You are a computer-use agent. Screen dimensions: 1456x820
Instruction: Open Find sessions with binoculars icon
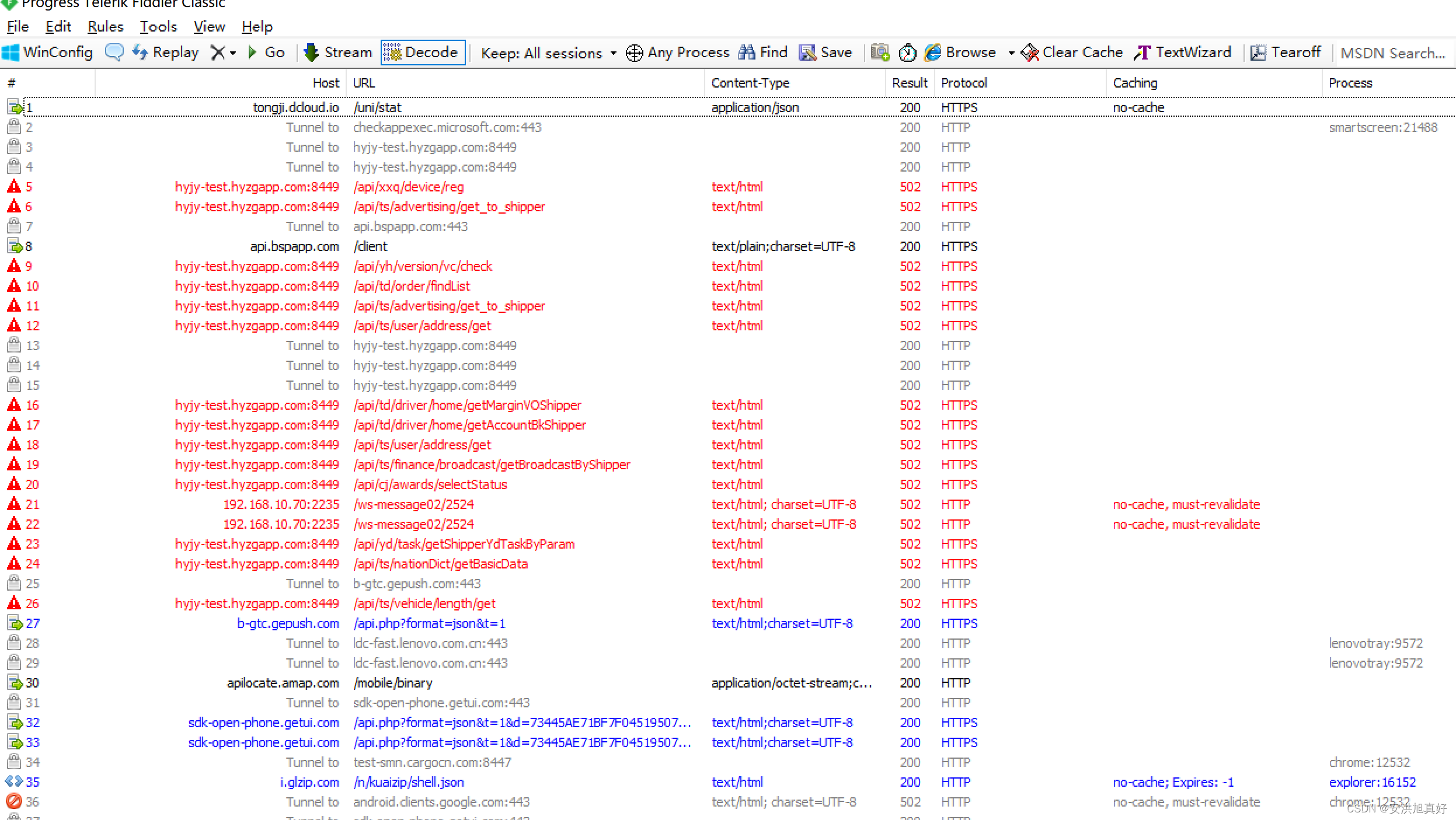tap(763, 53)
